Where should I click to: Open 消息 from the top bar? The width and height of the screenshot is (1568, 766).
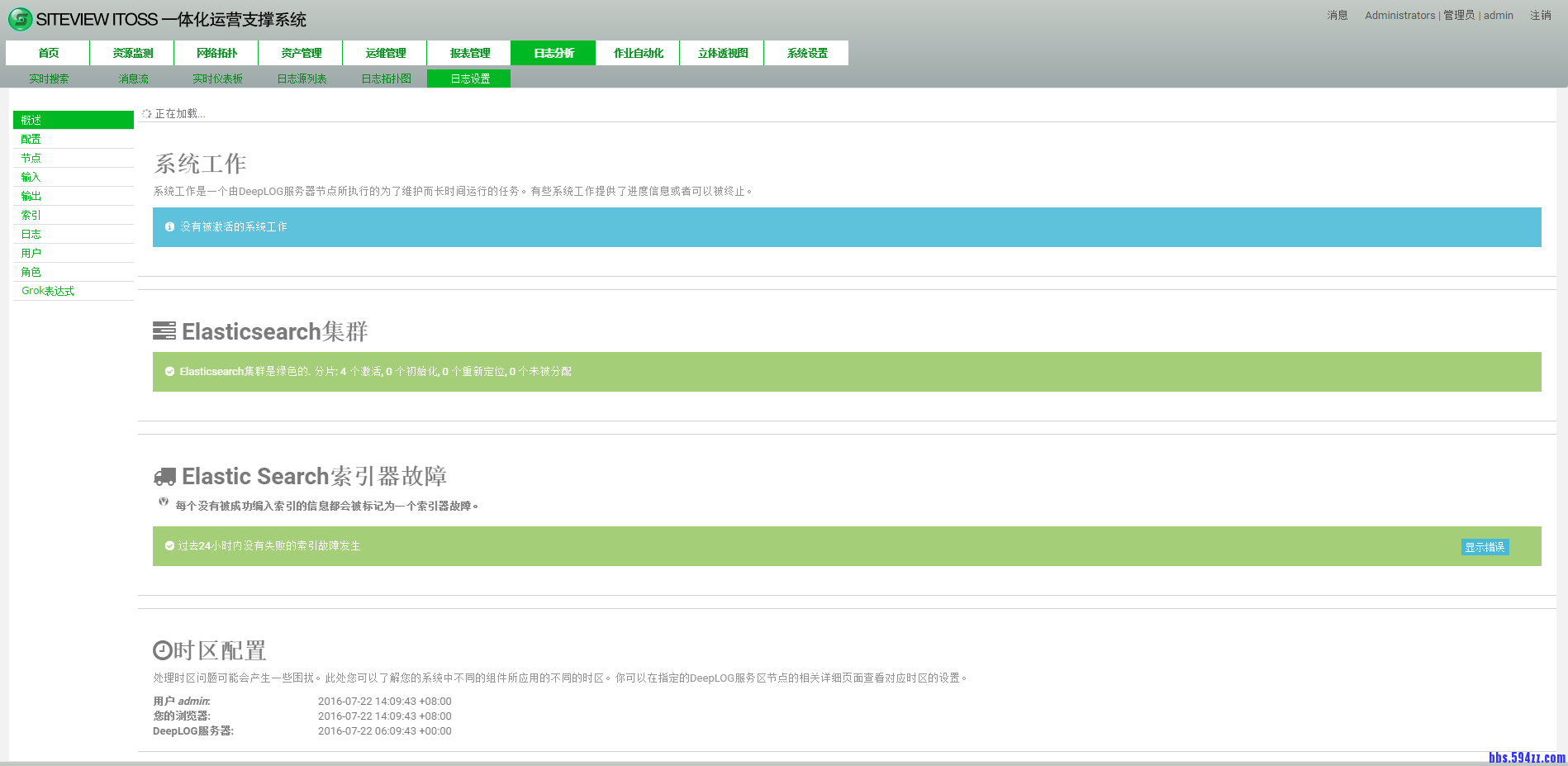pos(1336,15)
